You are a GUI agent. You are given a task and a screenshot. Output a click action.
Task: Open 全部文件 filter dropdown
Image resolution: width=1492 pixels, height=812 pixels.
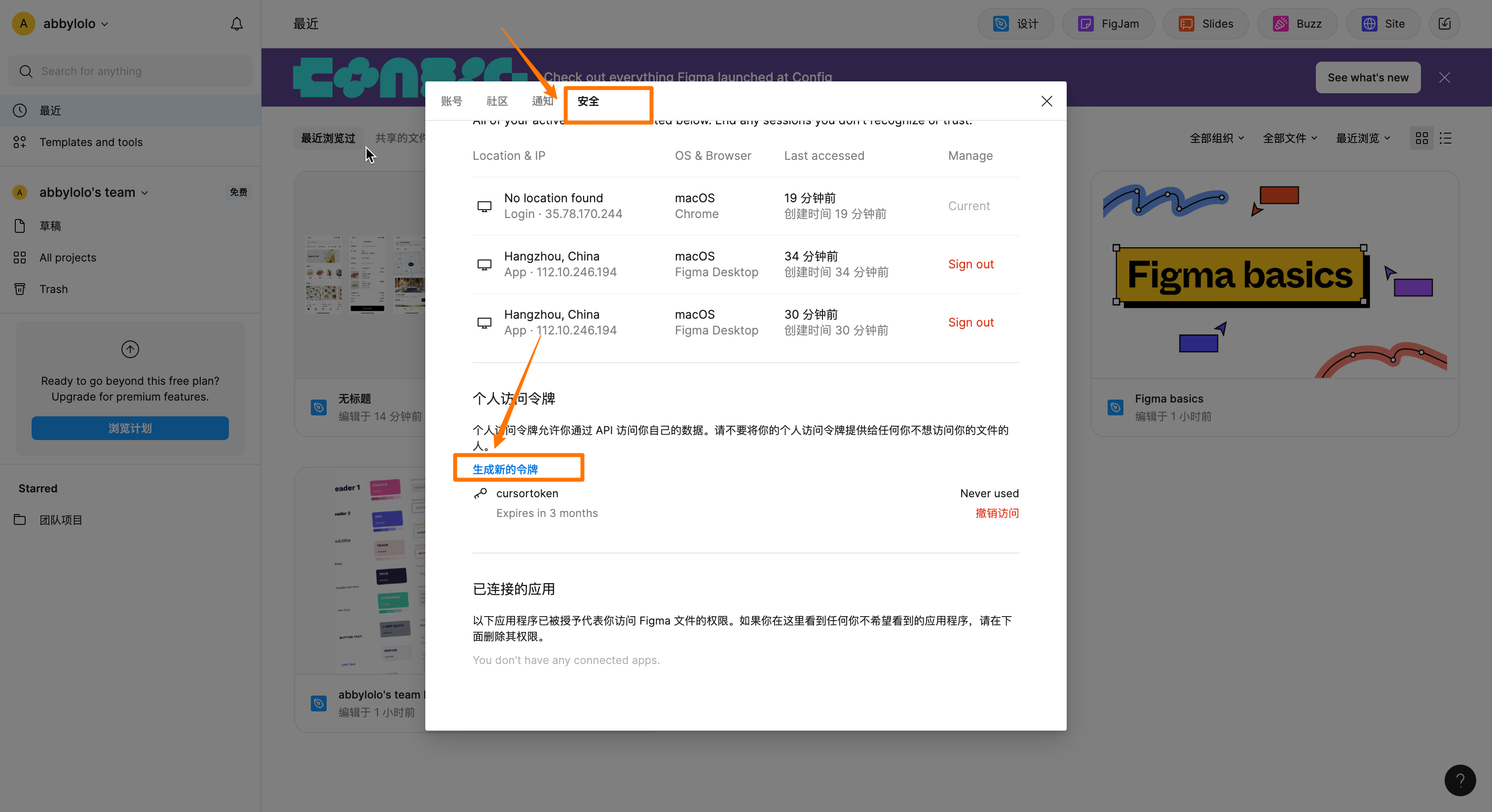[1289, 138]
